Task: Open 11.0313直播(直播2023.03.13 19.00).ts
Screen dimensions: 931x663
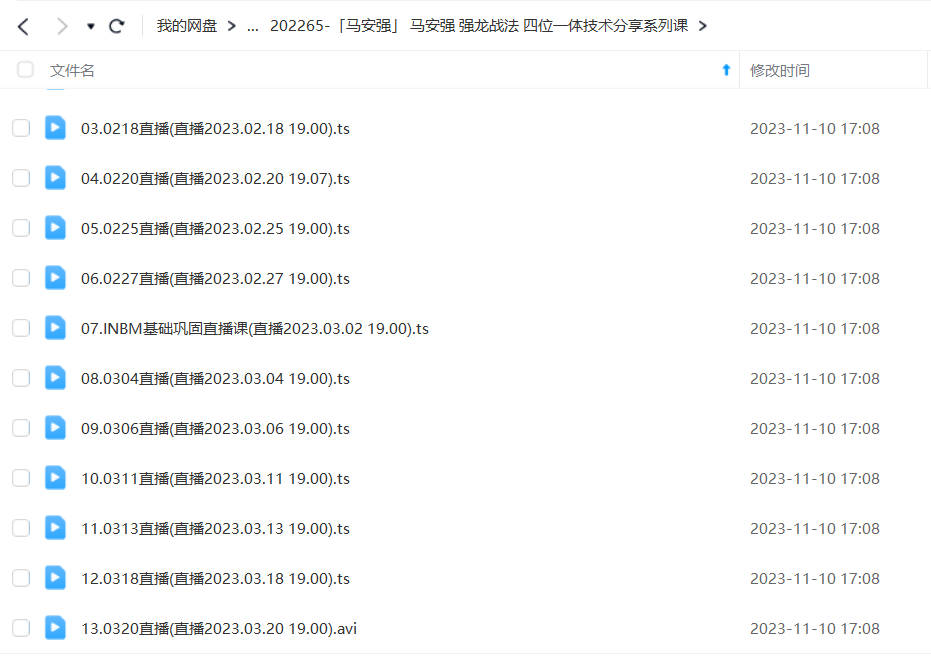Action: point(215,528)
